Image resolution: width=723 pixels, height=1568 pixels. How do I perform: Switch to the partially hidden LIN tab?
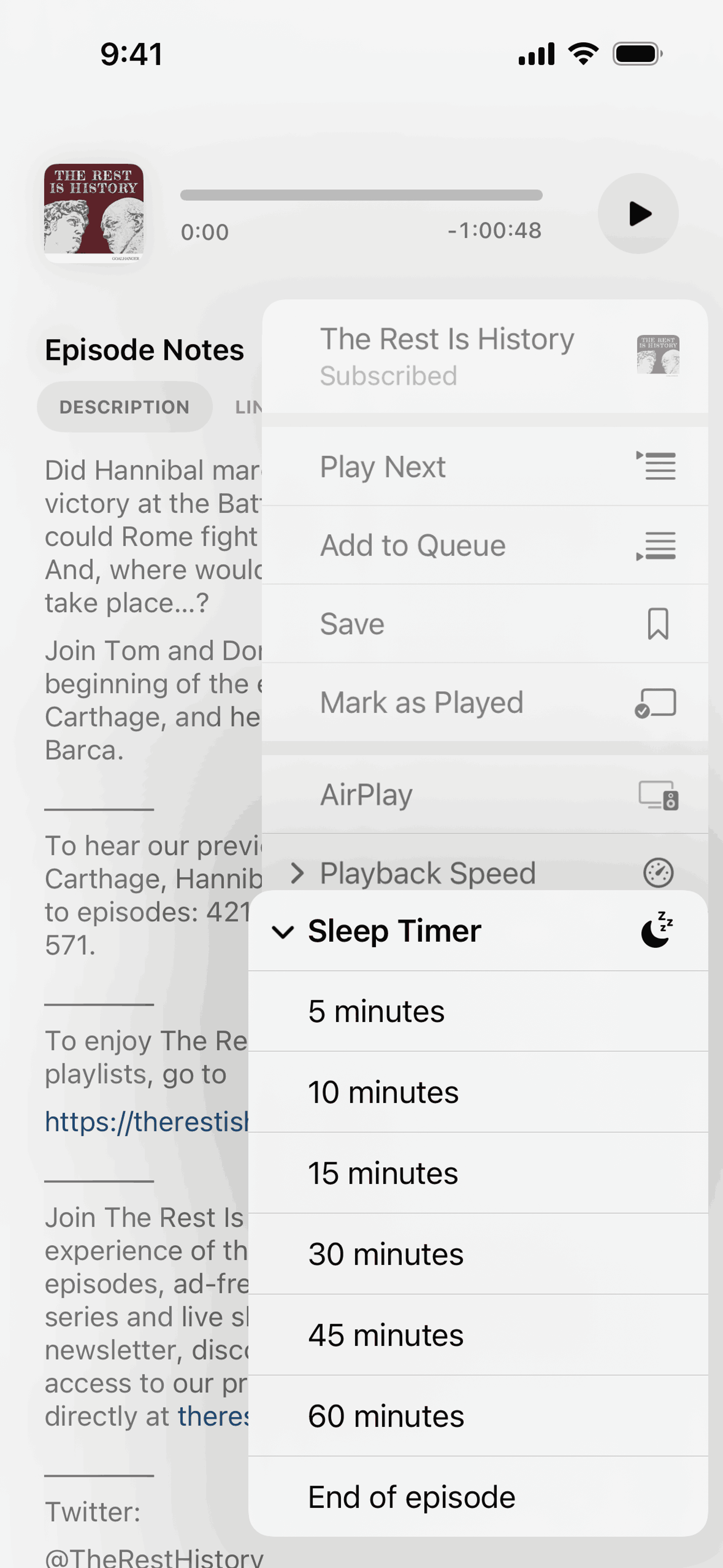tap(248, 407)
